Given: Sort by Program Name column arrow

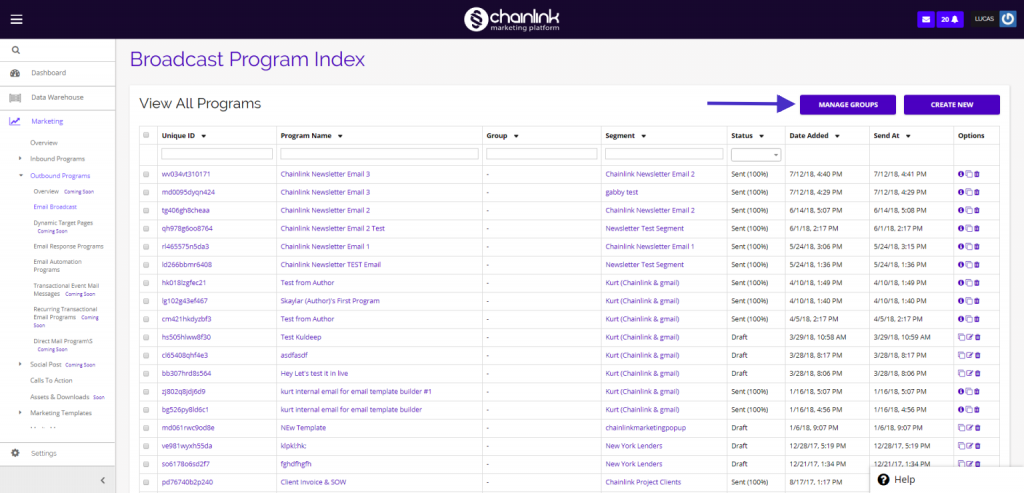Looking at the screenshot, I should click(x=341, y=136).
